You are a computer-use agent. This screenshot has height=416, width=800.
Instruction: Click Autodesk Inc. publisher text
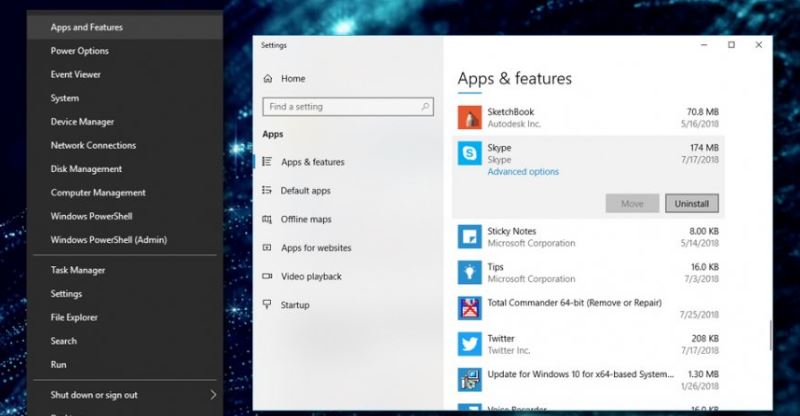coord(514,124)
